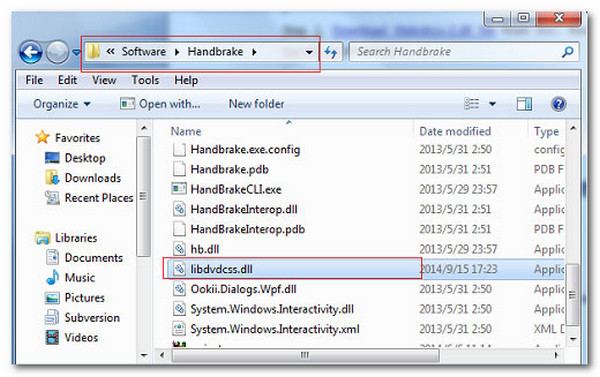Click the Software breadcrumb in the address bar

click(x=144, y=52)
